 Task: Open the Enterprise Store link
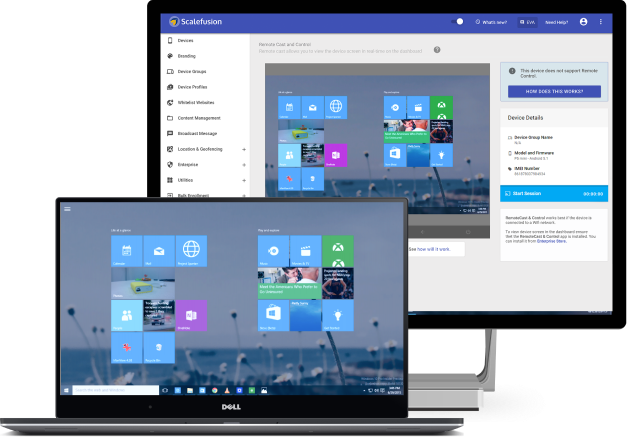point(551,241)
